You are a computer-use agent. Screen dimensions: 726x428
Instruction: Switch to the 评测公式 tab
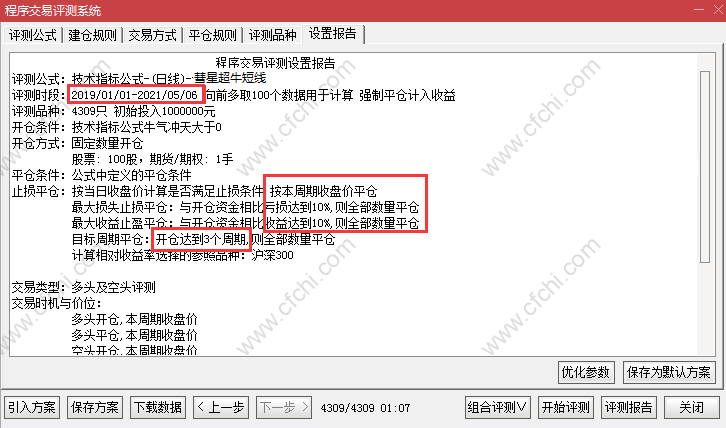pos(32,35)
